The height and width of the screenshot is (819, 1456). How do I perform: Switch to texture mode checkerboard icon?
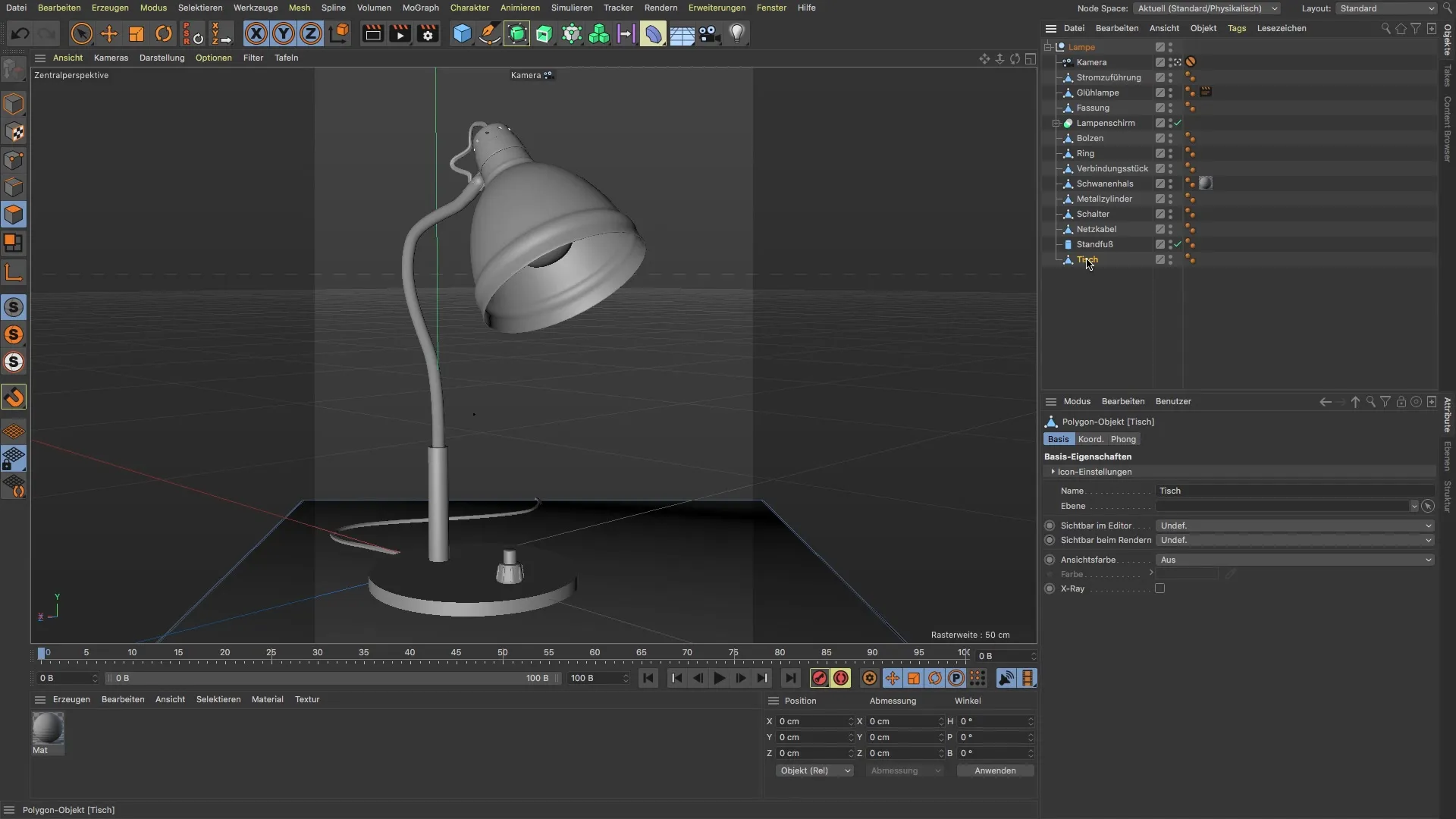click(x=14, y=132)
